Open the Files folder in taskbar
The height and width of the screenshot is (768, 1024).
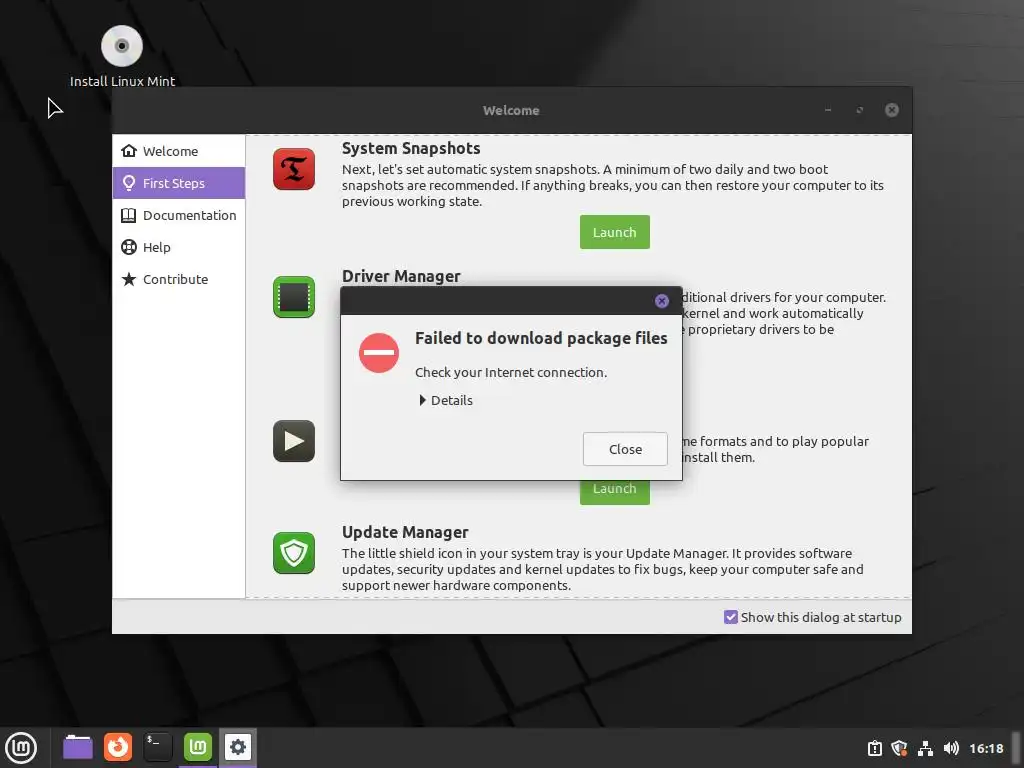78,747
